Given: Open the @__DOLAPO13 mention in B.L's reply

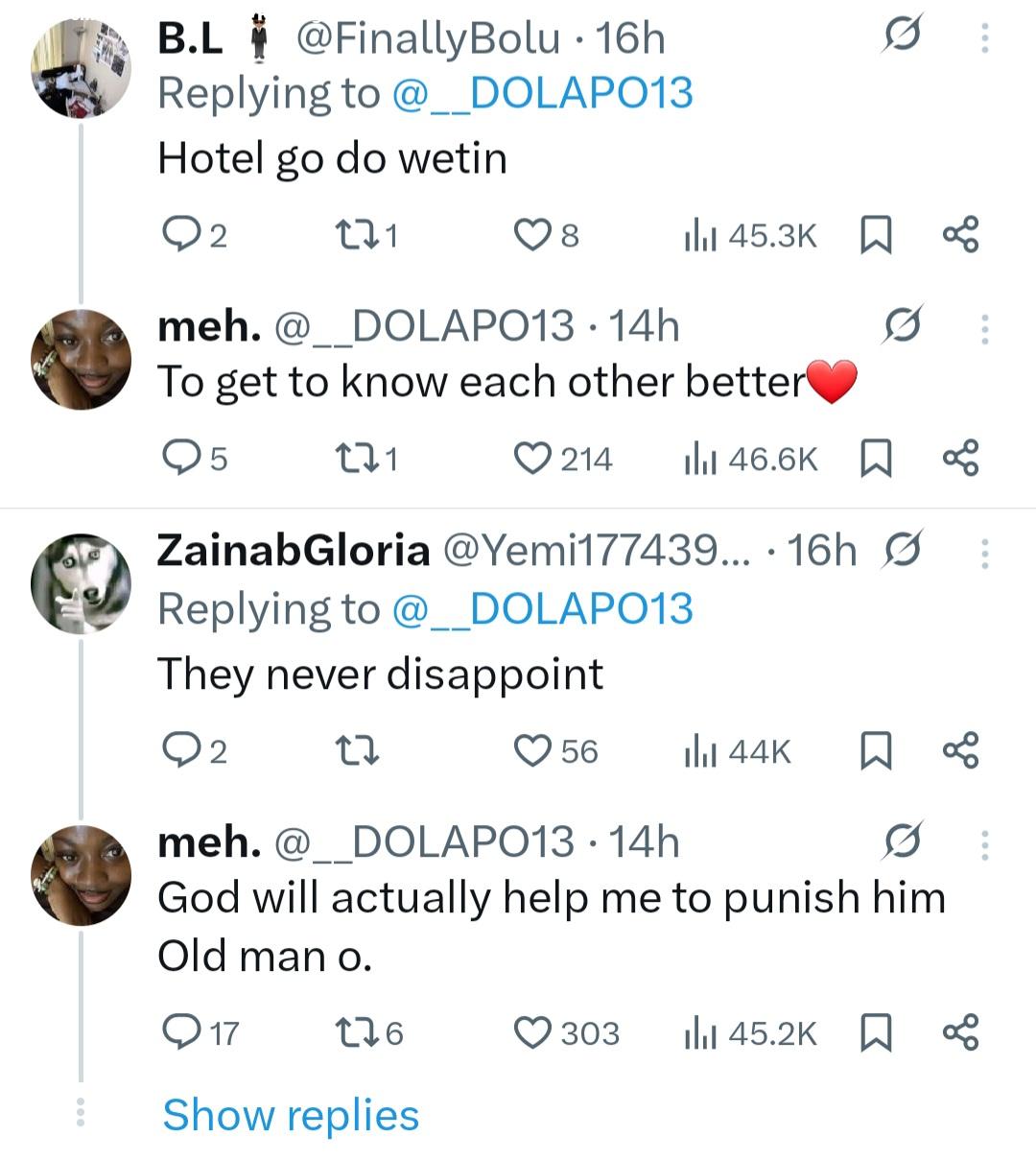Looking at the screenshot, I should [x=542, y=94].
